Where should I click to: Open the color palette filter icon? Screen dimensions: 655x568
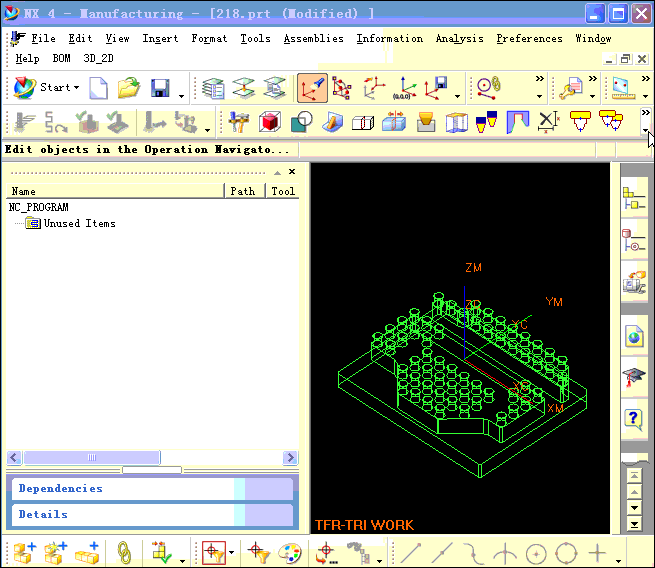coord(289,553)
